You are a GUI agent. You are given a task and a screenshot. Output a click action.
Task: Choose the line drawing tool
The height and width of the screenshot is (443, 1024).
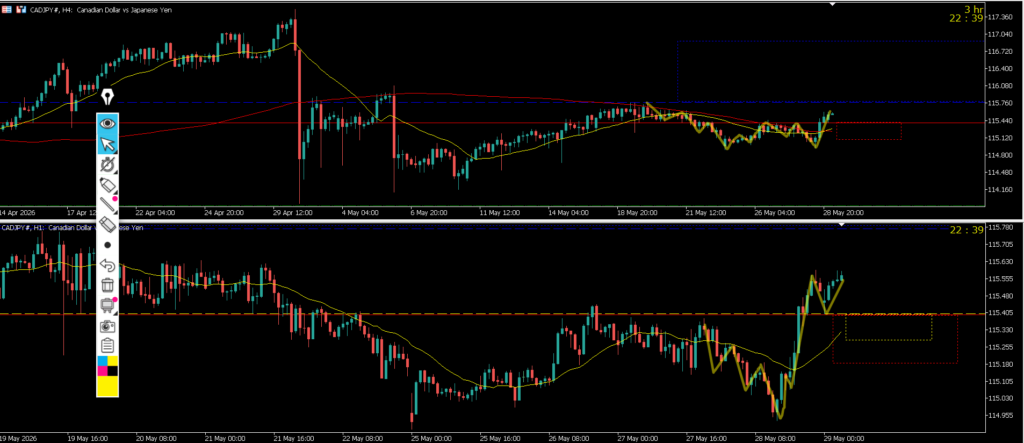108,205
